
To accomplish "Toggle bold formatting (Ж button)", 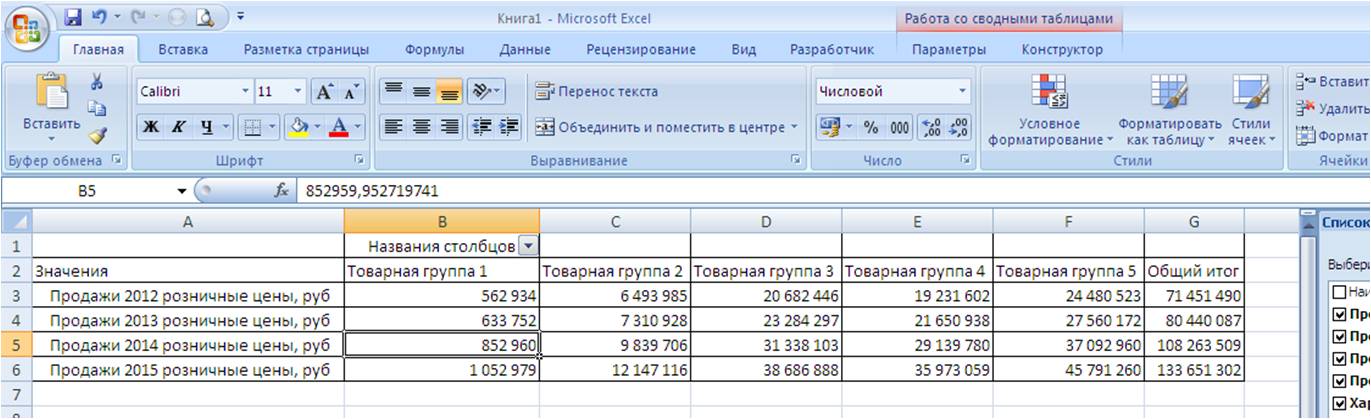I will coord(151,127).
